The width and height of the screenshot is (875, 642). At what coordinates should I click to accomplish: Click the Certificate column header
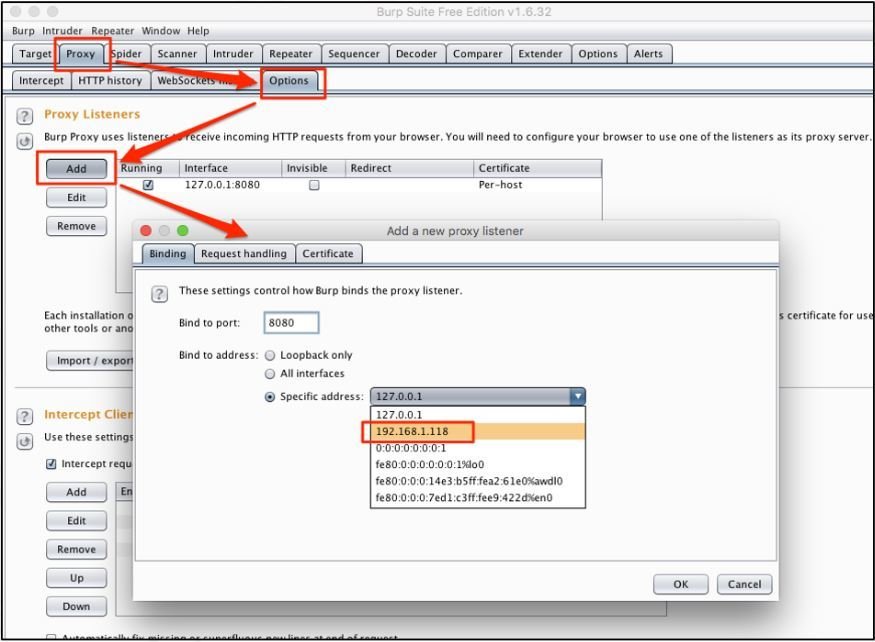point(537,168)
